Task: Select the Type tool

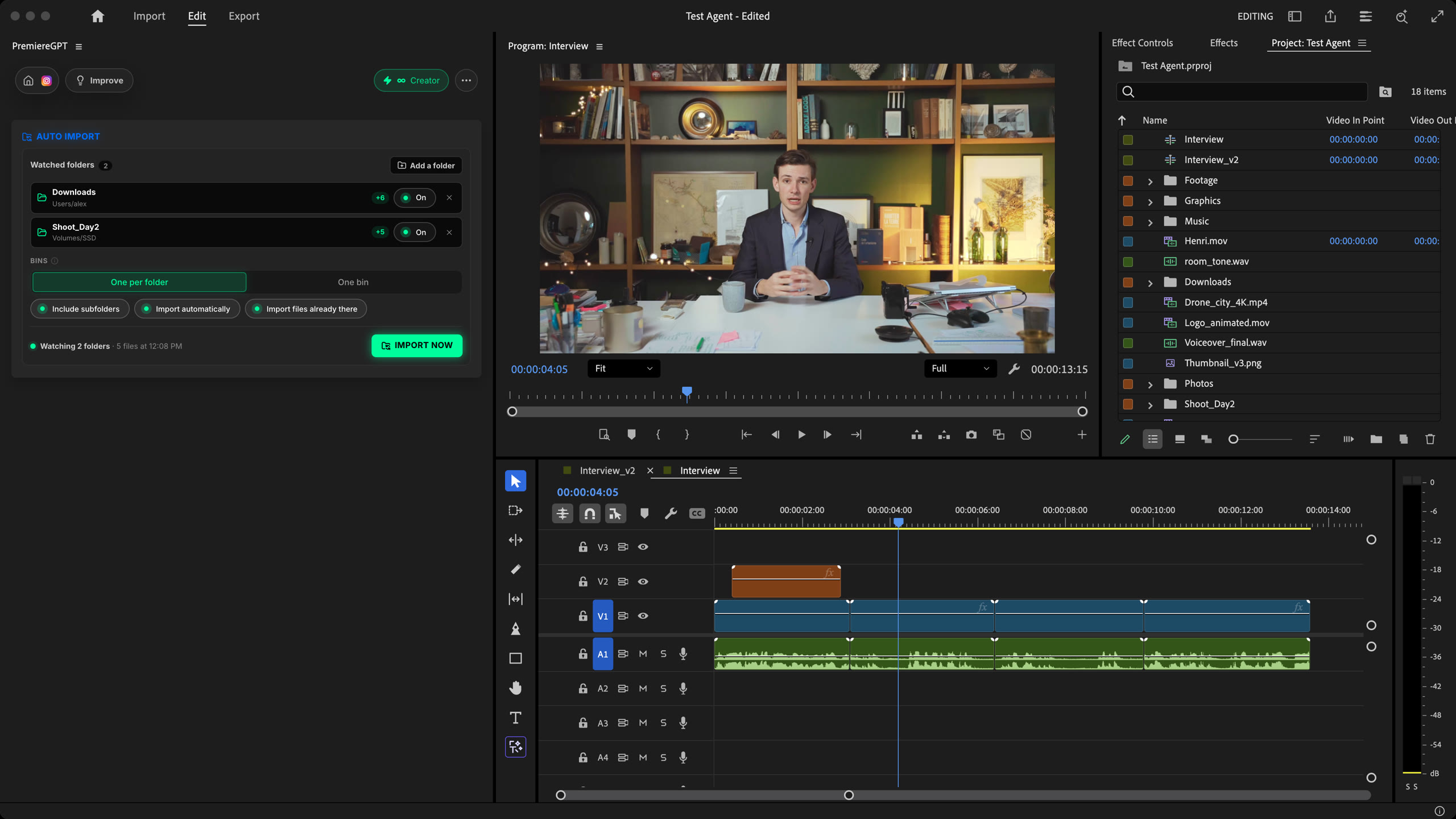Action: tap(515, 717)
